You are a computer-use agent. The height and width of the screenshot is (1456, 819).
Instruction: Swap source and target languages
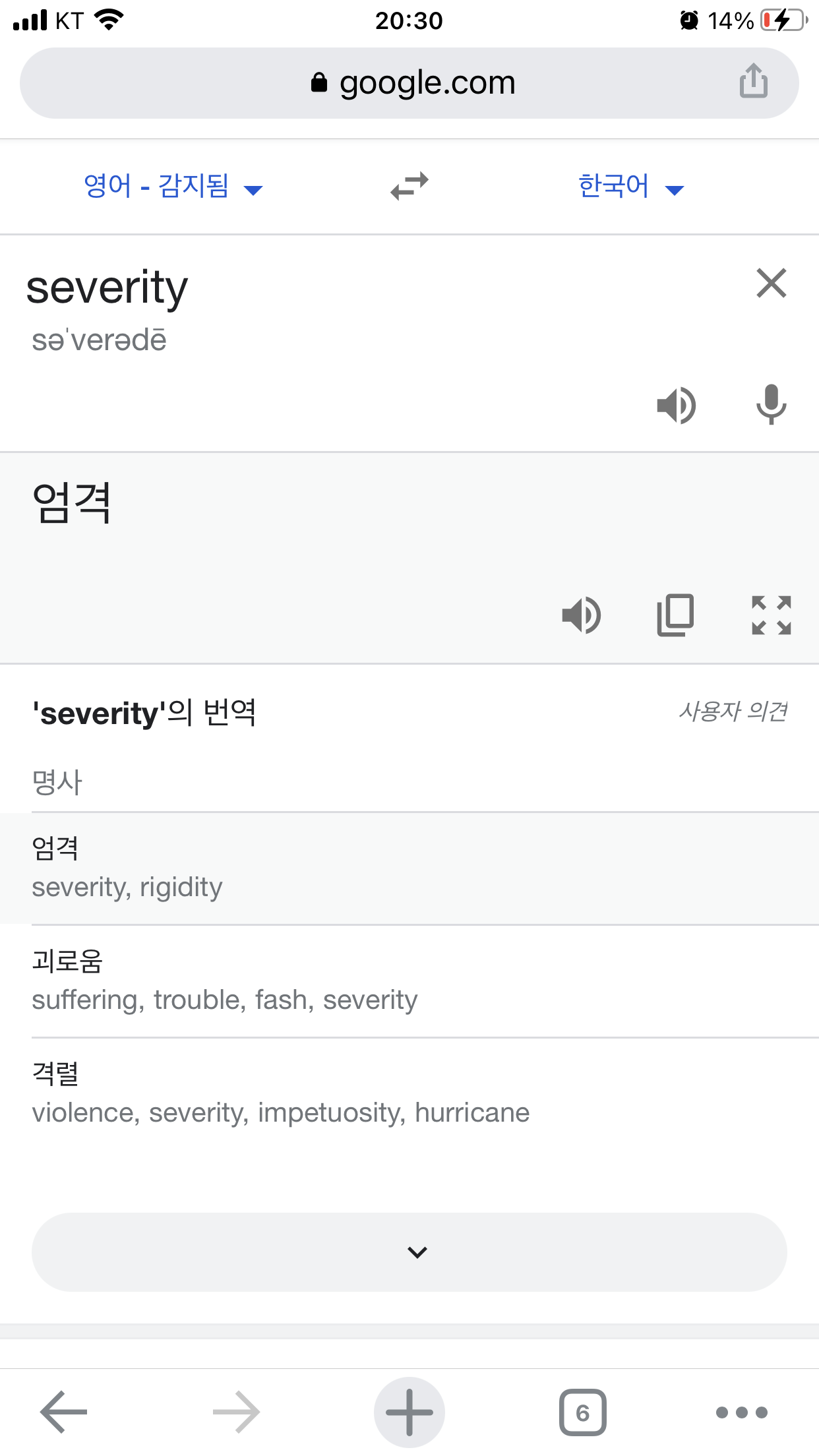click(409, 186)
